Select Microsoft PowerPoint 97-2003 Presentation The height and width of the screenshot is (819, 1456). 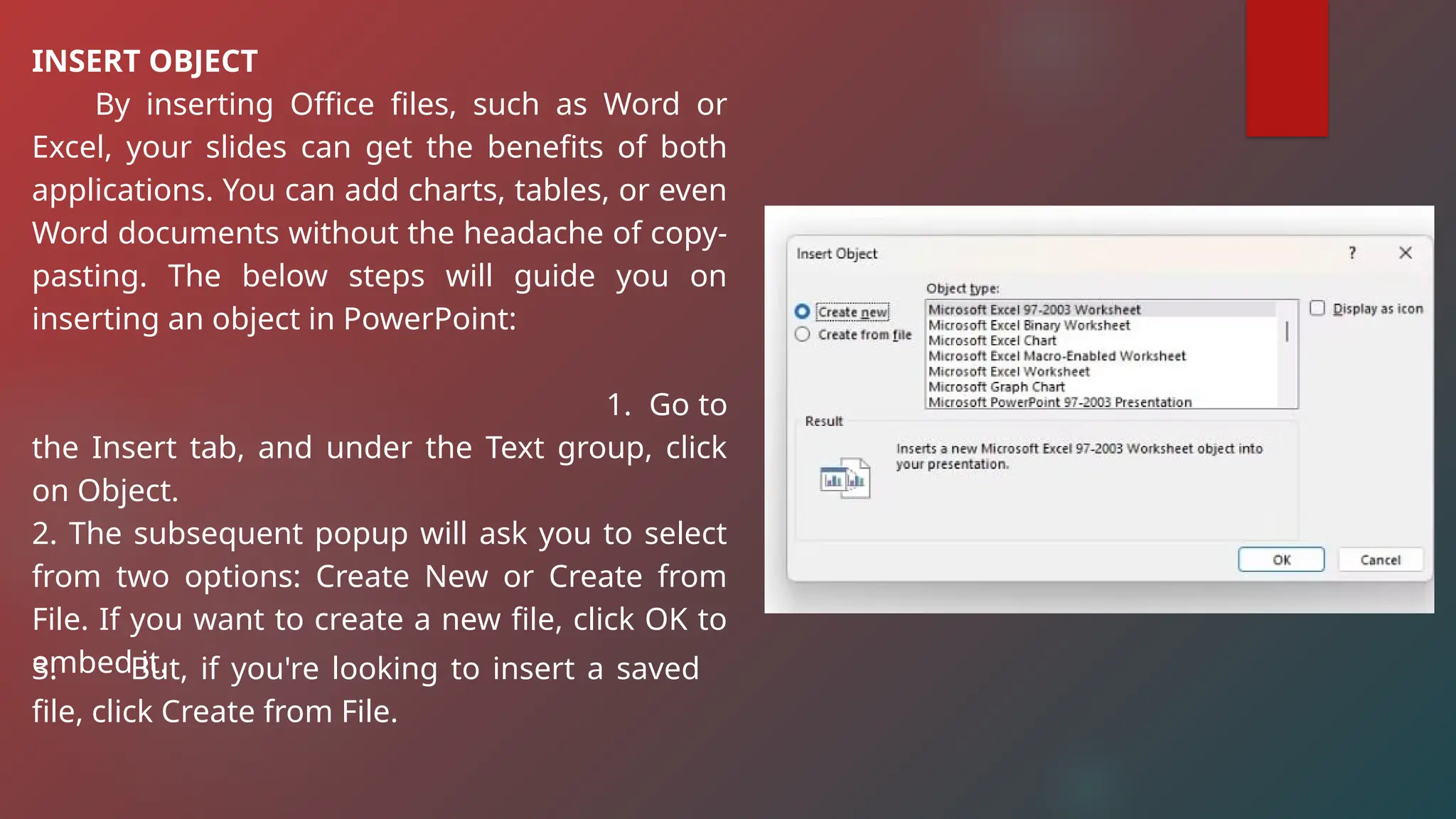1101,402
